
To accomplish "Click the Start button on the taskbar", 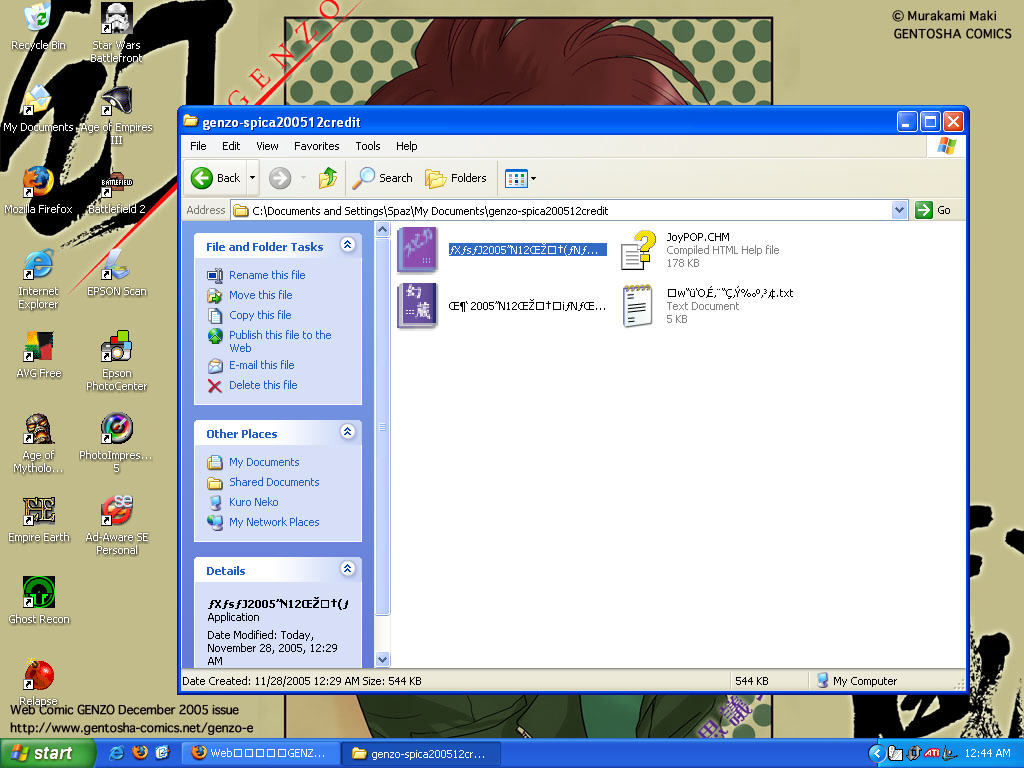I will tap(42, 753).
